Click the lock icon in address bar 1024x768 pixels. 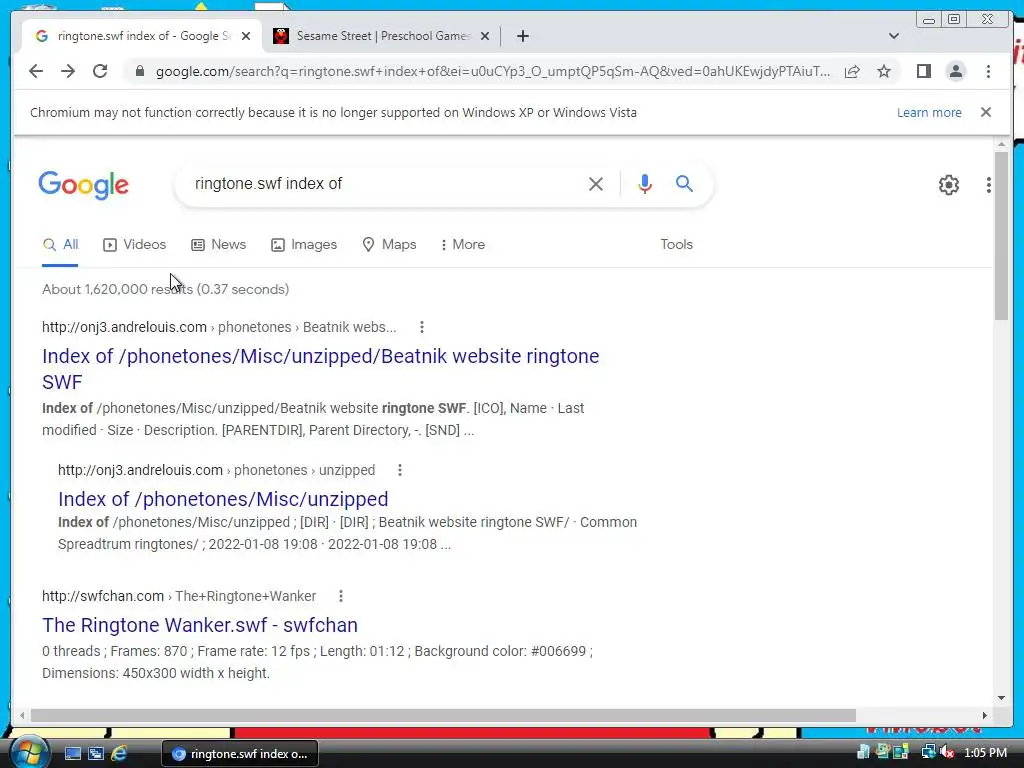[x=139, y=71]
